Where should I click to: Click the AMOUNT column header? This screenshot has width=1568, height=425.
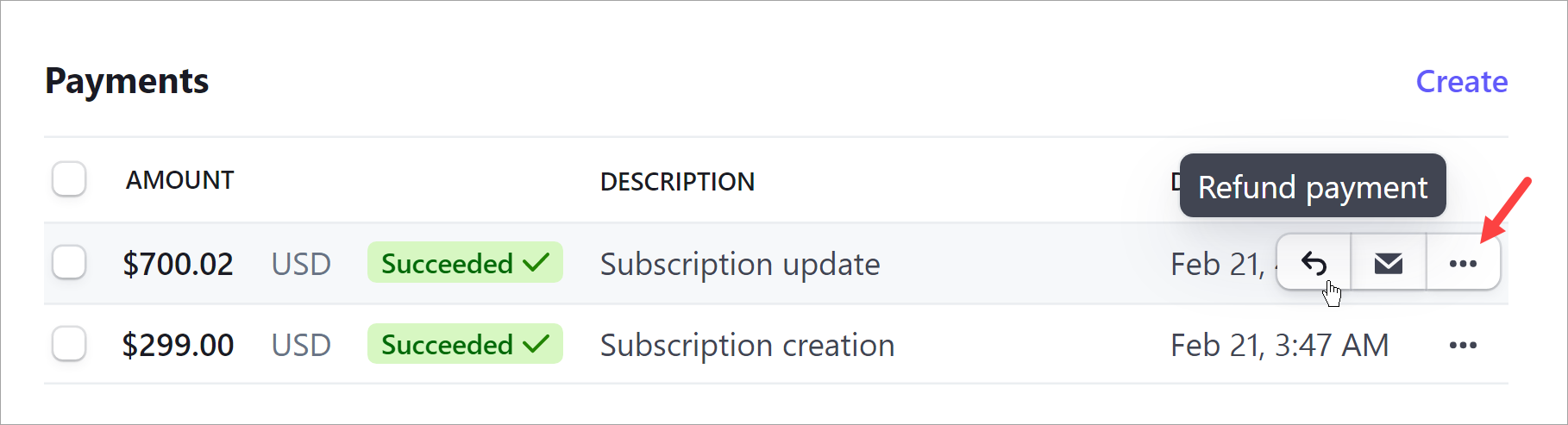click(x=179, y=179)
